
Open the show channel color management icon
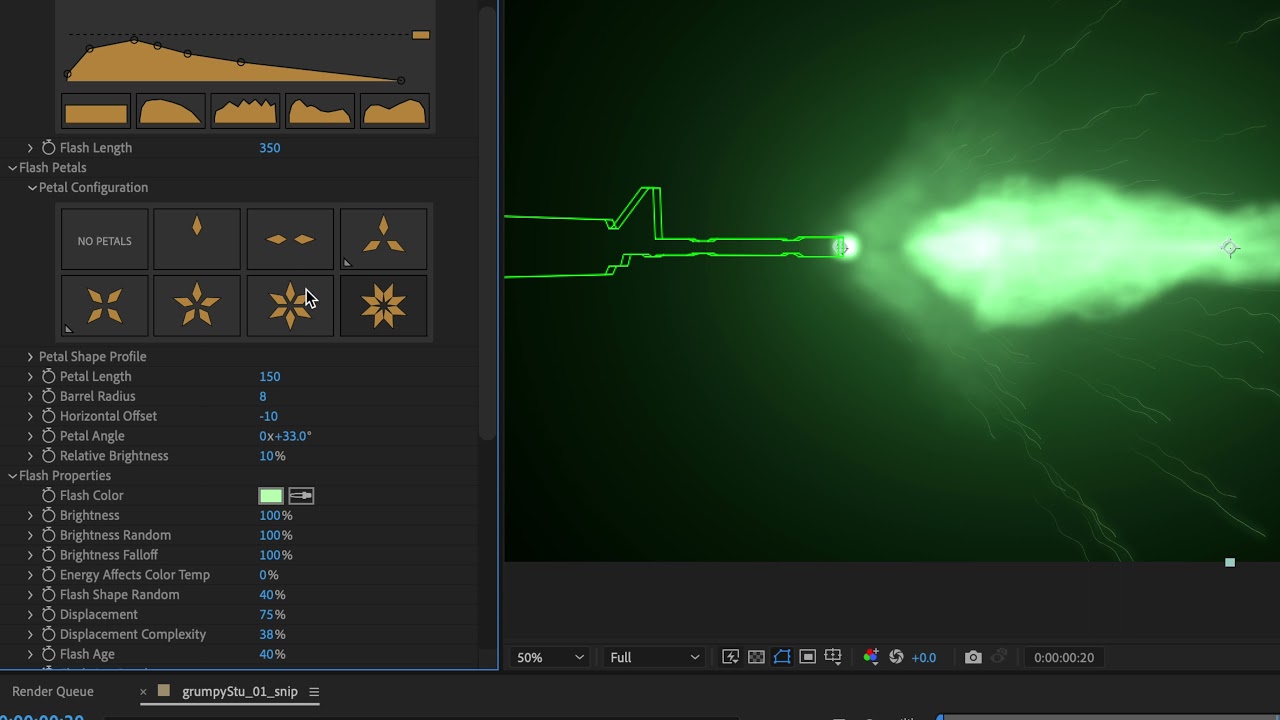pyautogui.click(x=871, y=657)
